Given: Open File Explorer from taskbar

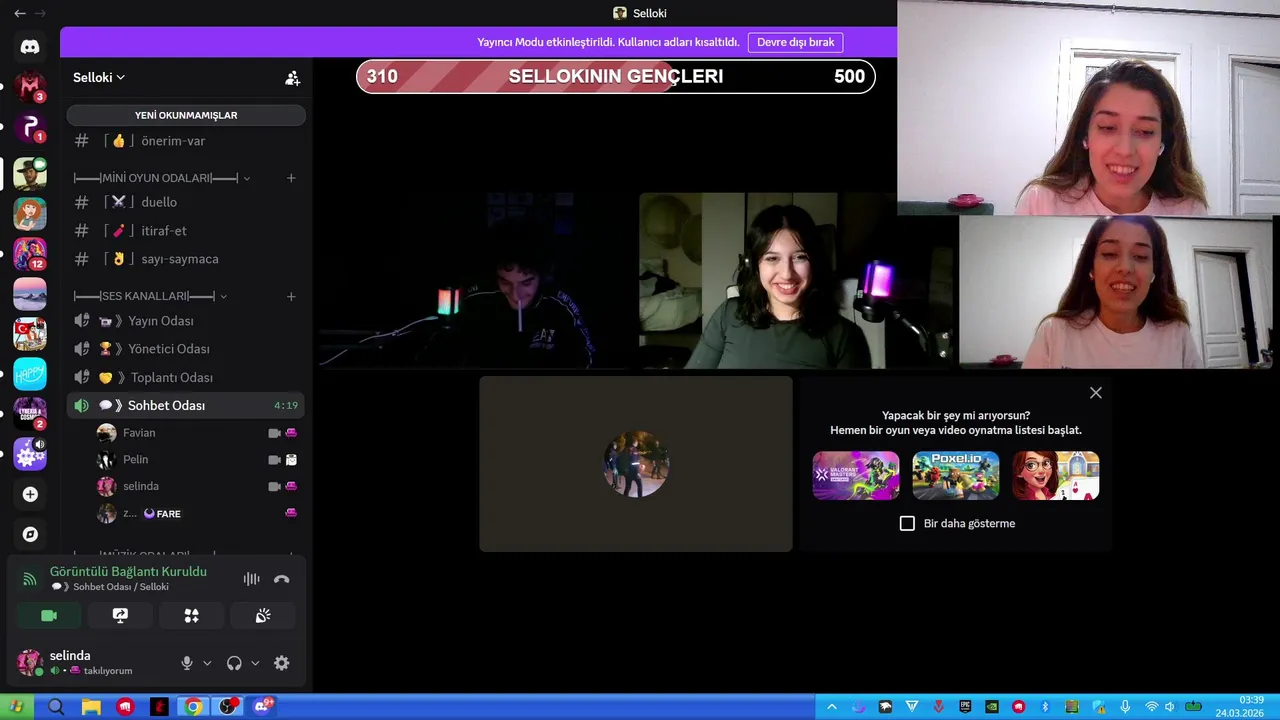Looking at the screenshot, I should [91, 707].
